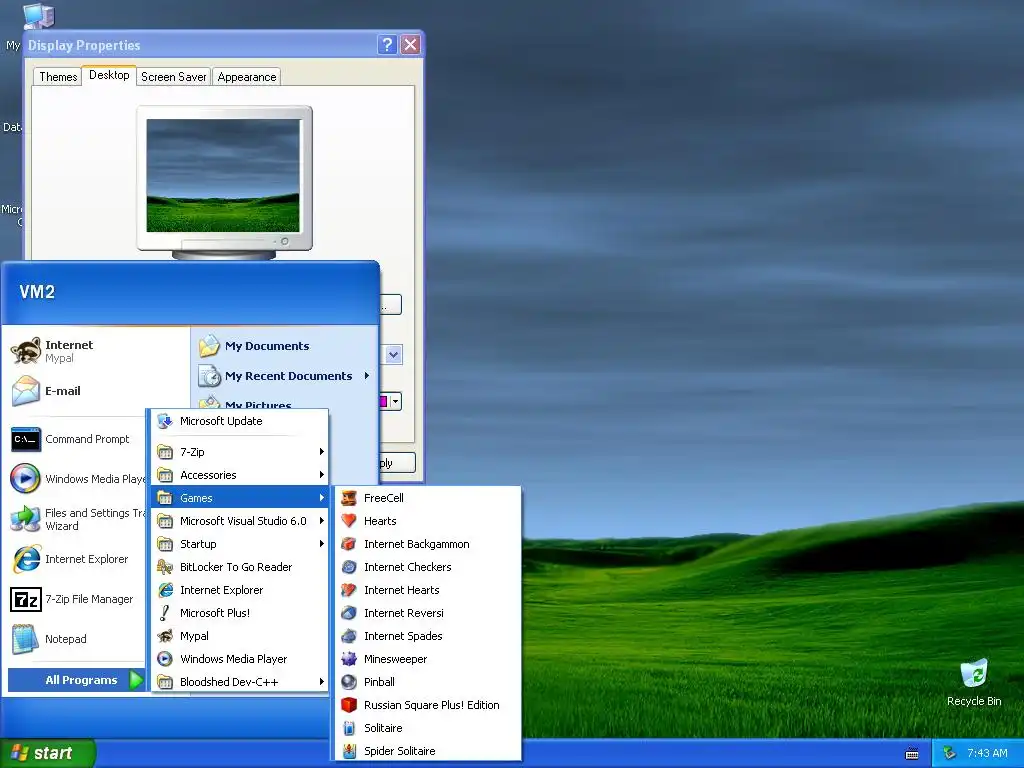Open Files and Settings Transfer Wizard
The height and width of the screenshot is (768, 1024).
click(77, 519)
